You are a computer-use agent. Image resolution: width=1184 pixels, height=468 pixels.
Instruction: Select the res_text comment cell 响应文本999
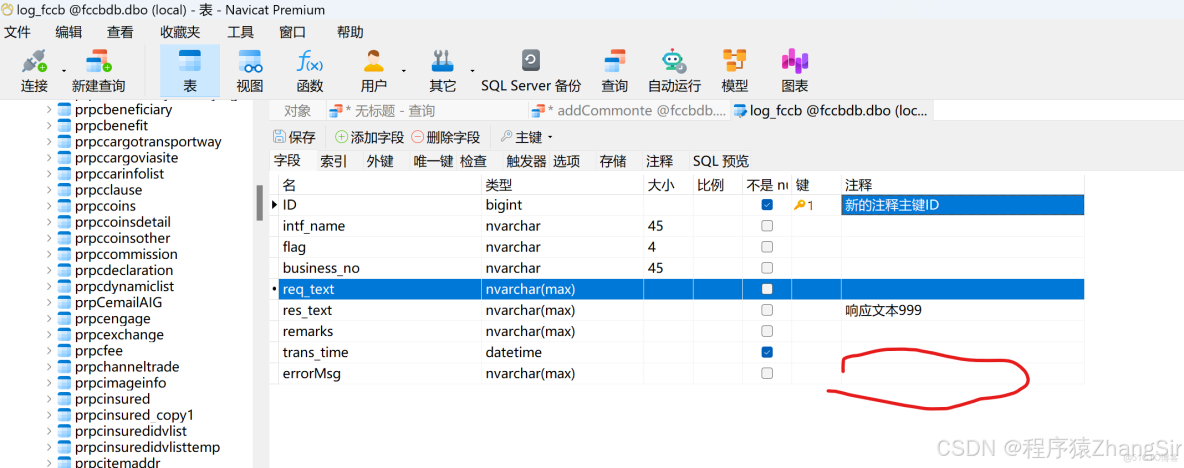[963, 310]
